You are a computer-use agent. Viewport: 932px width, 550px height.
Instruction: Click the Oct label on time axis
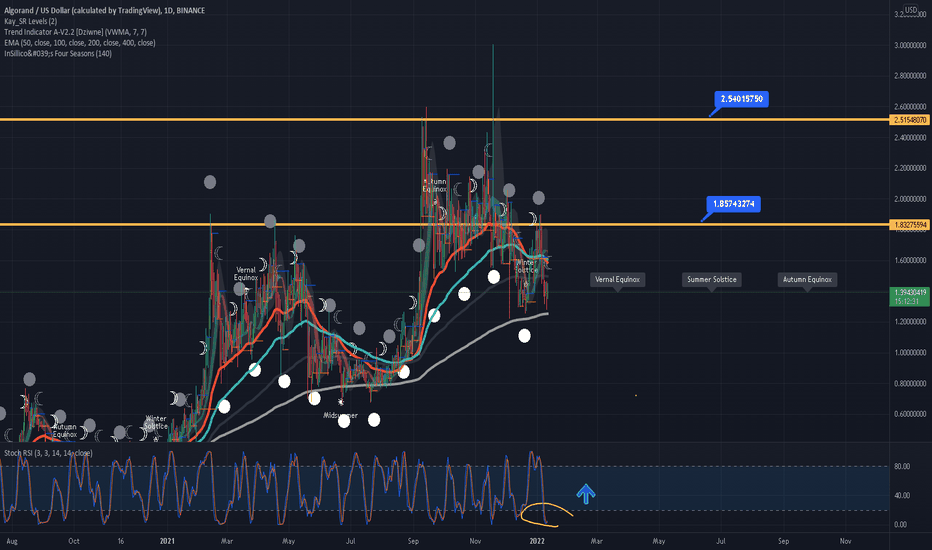[74, 541]
